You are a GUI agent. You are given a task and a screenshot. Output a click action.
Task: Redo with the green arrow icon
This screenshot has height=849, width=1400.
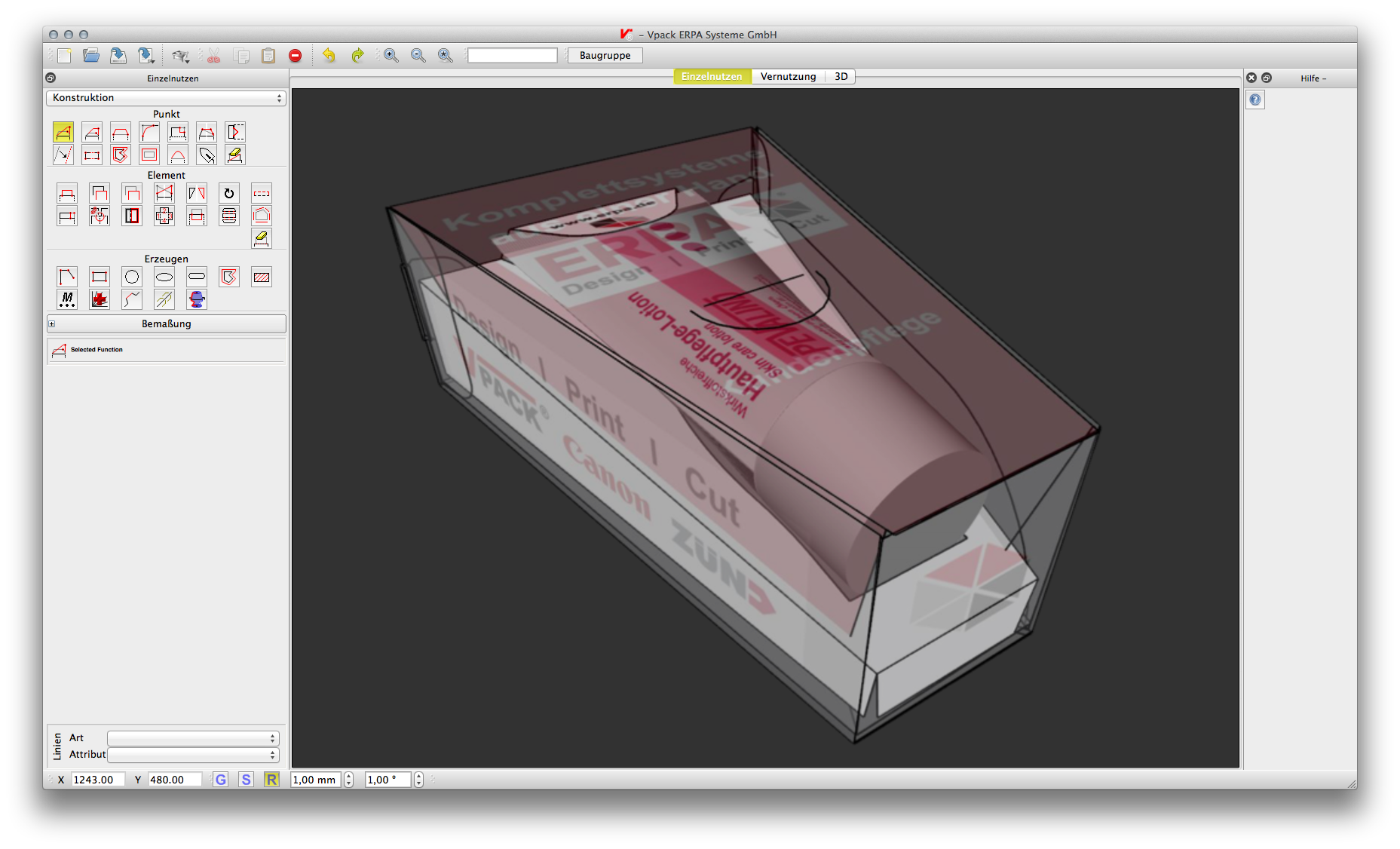click(x=357, y=55)
